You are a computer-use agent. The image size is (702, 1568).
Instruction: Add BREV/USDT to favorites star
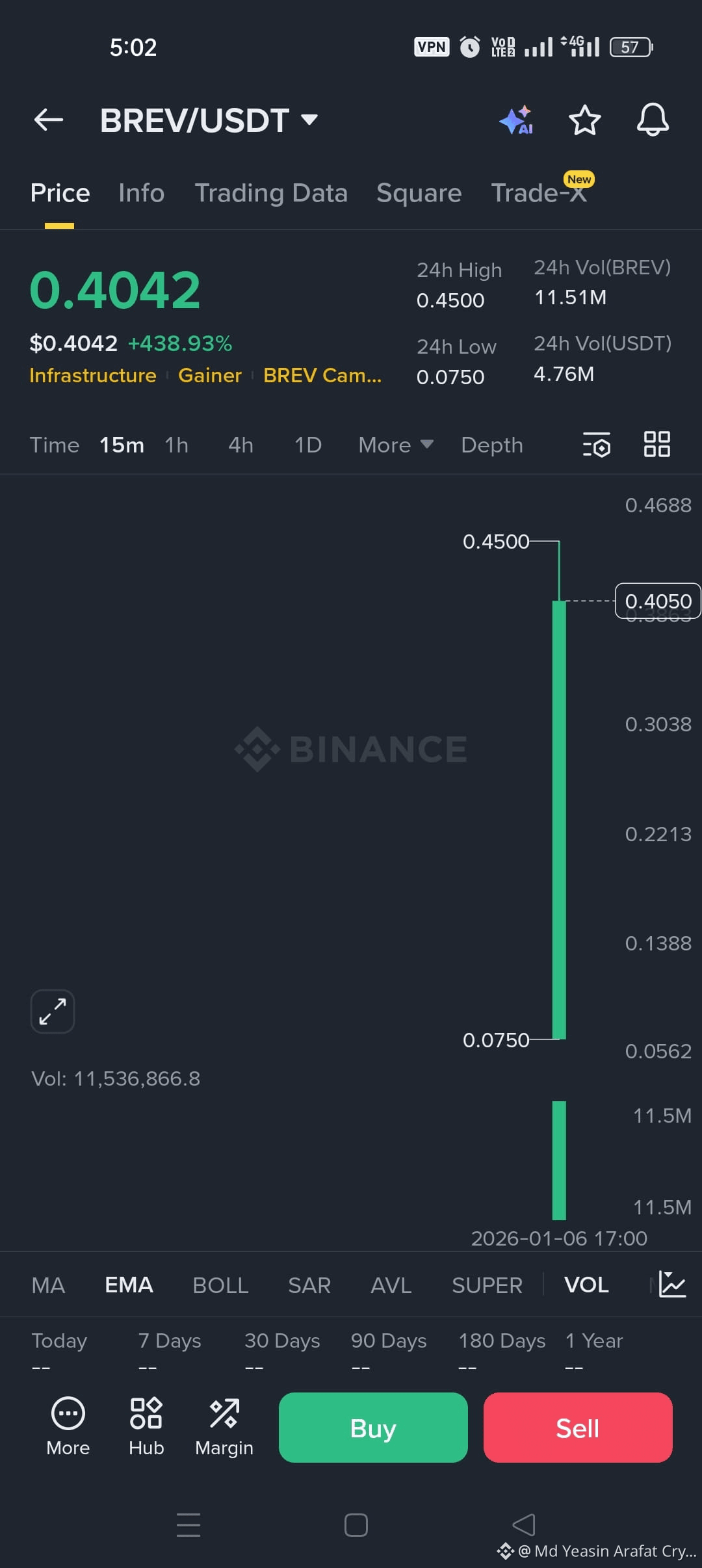click(x=584, y=120)
